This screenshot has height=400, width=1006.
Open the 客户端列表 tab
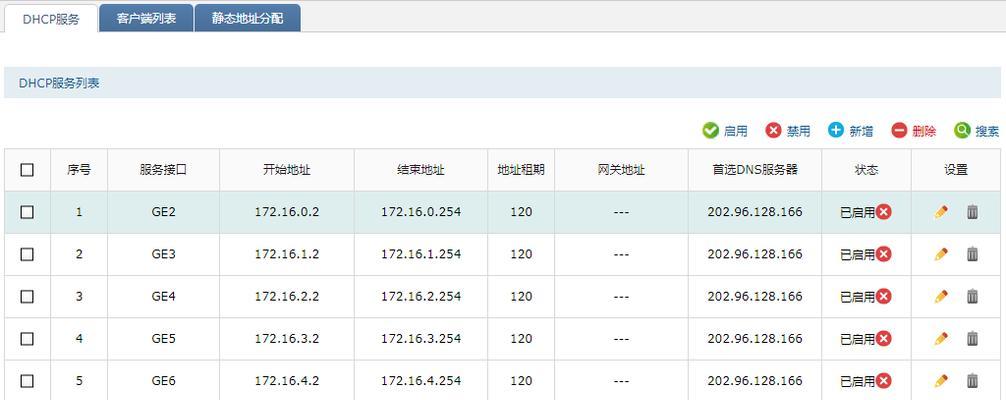coord(146,19)
